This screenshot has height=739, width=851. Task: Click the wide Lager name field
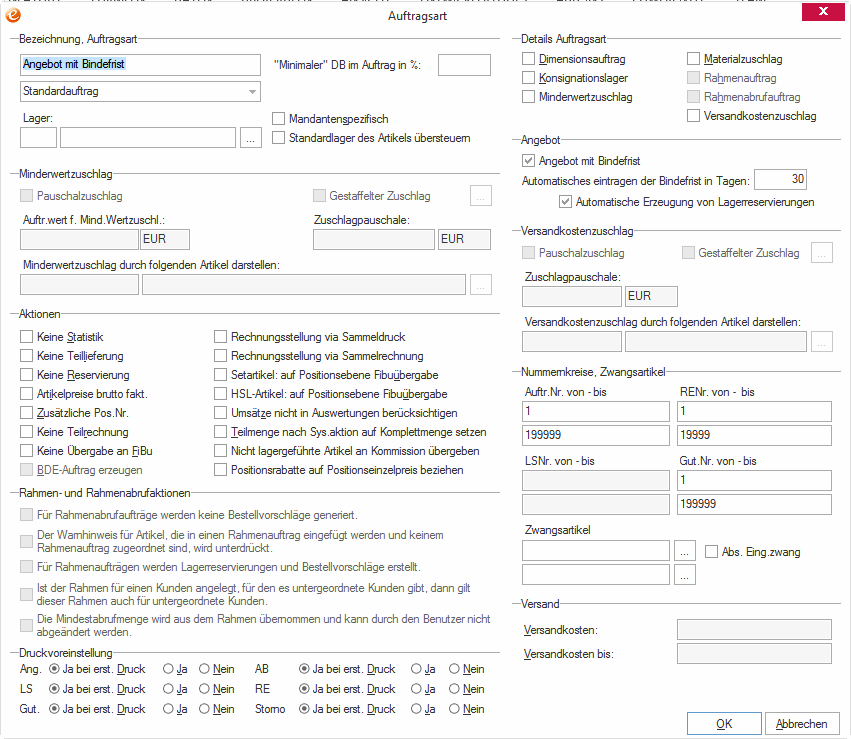coord(148,138)
